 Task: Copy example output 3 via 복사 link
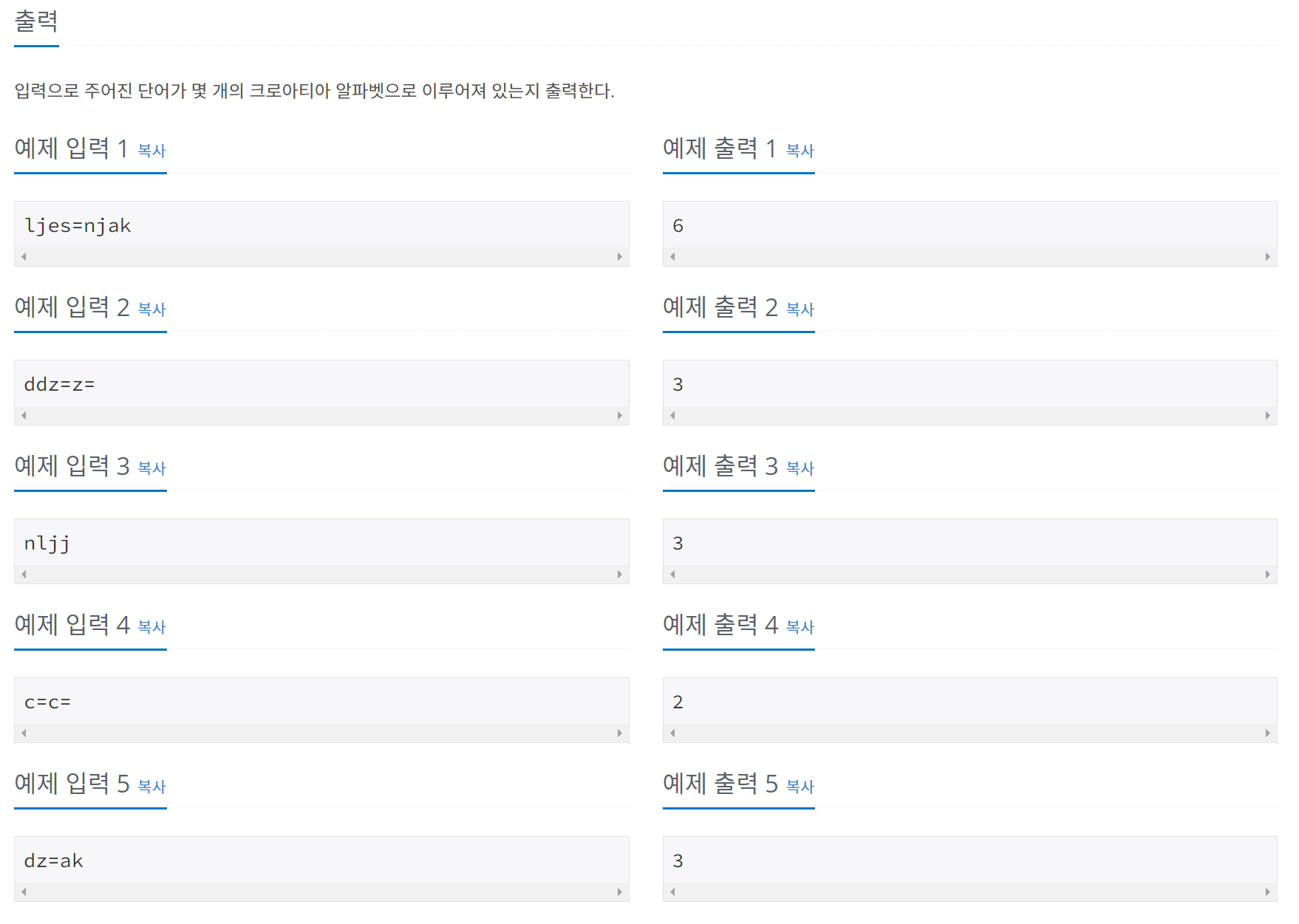pos(799,468)
